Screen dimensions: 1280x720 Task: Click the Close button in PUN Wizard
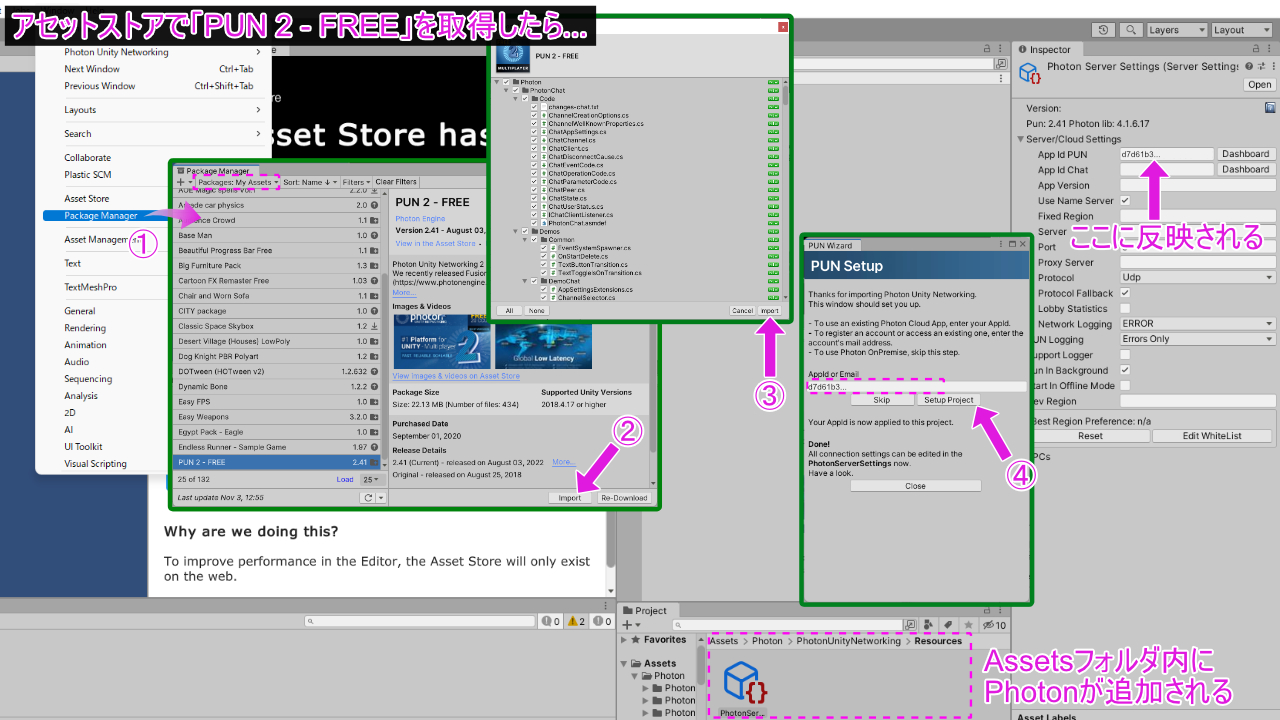click(916, 486)
